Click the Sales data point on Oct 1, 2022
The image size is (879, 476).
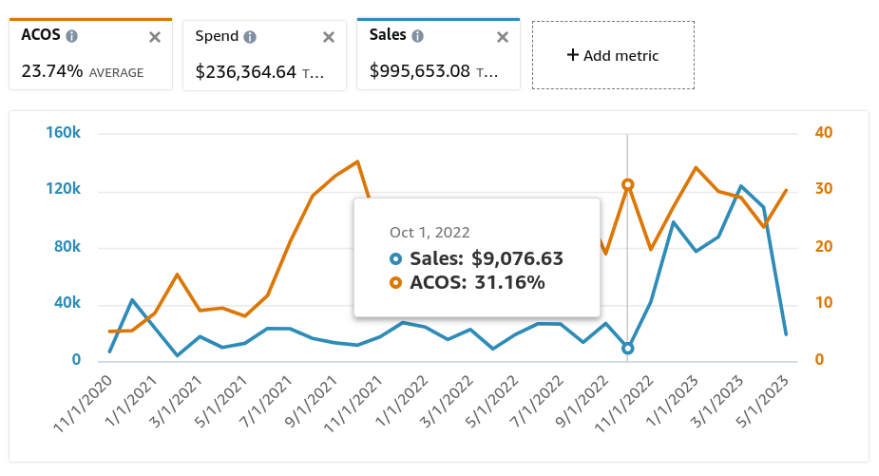(x=628, y=348)
